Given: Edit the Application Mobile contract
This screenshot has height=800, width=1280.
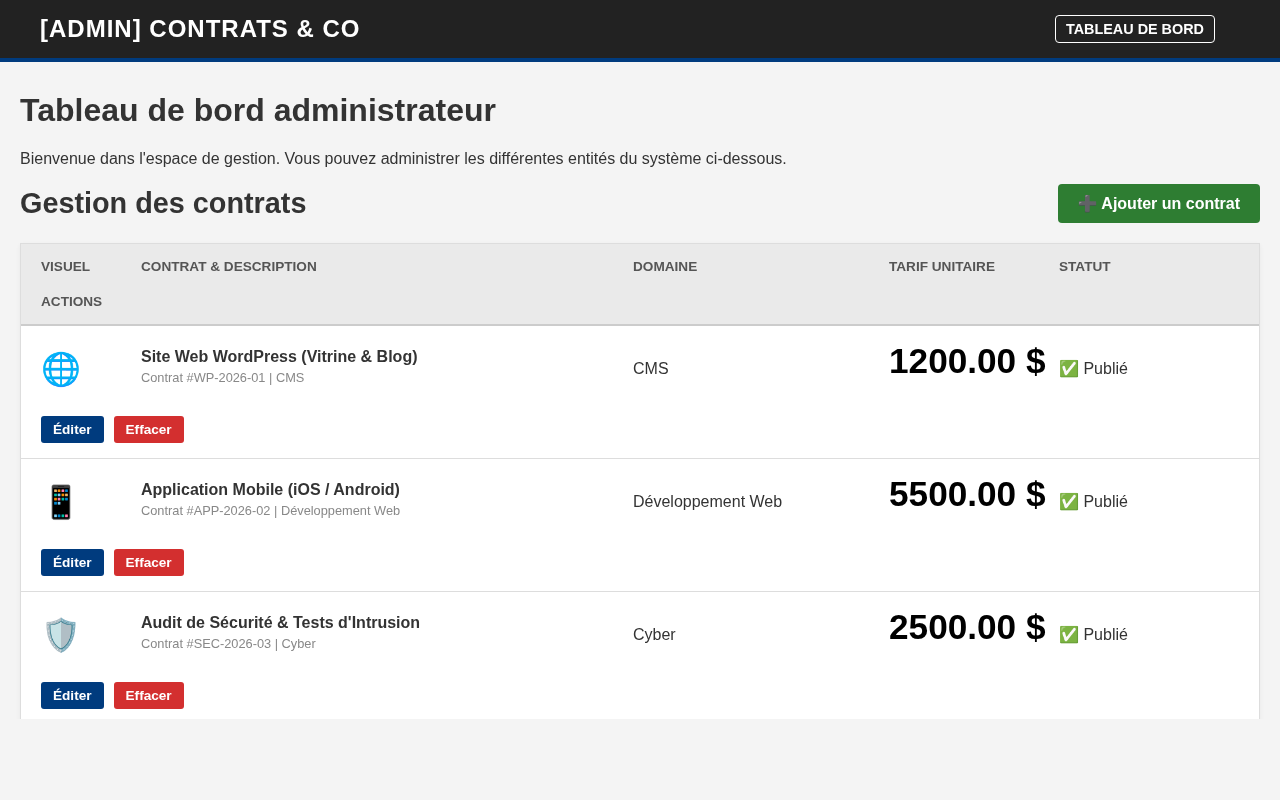Looking at the screenshot, I should click(72, 563).
